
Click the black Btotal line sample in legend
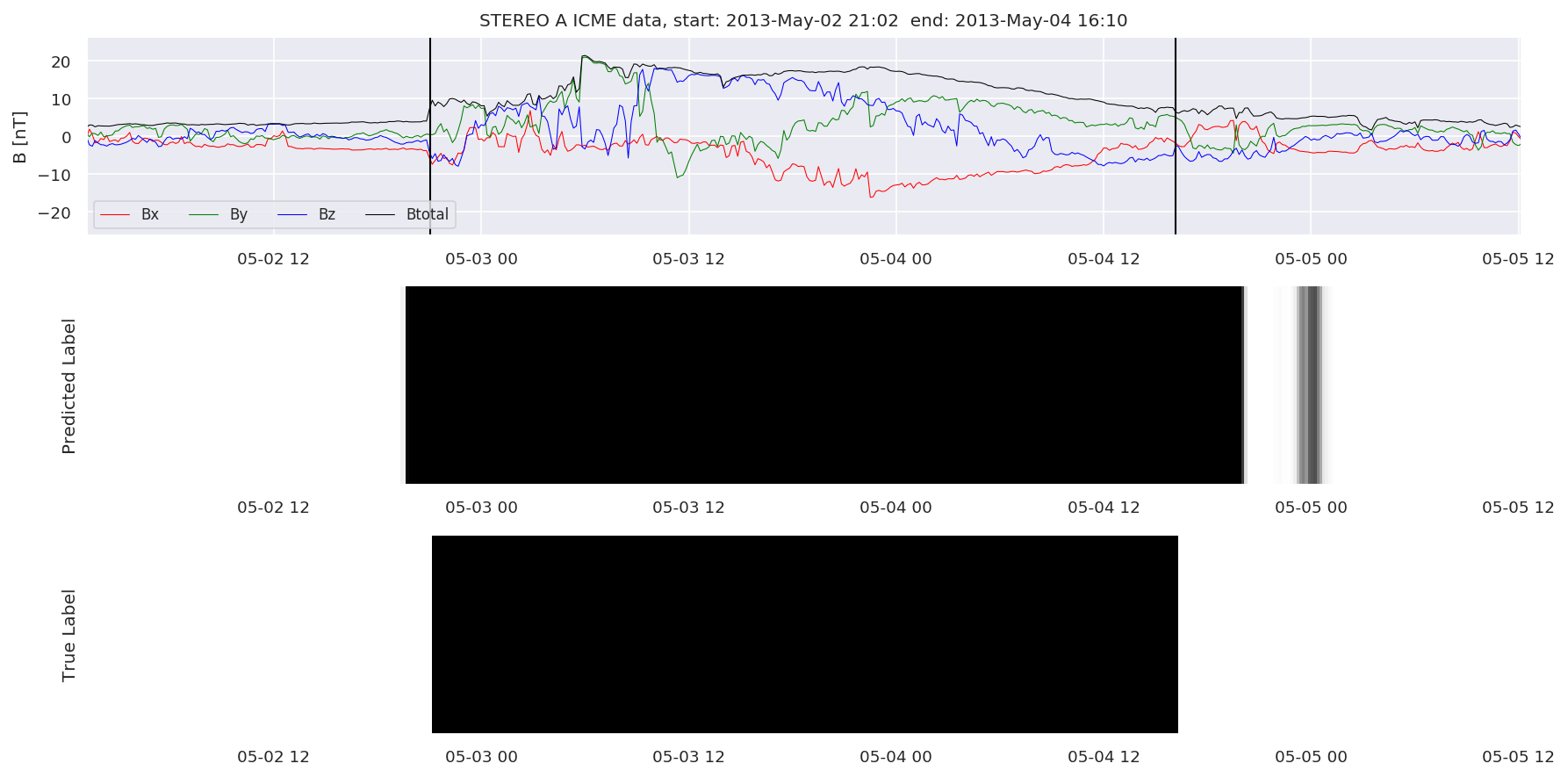[380, 214]
